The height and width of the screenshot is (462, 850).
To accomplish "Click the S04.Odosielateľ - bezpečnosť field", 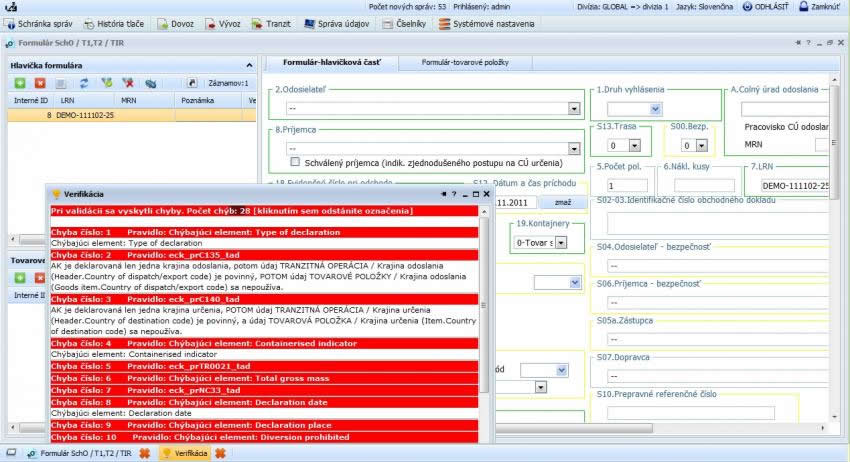I will tap(718, 266).
